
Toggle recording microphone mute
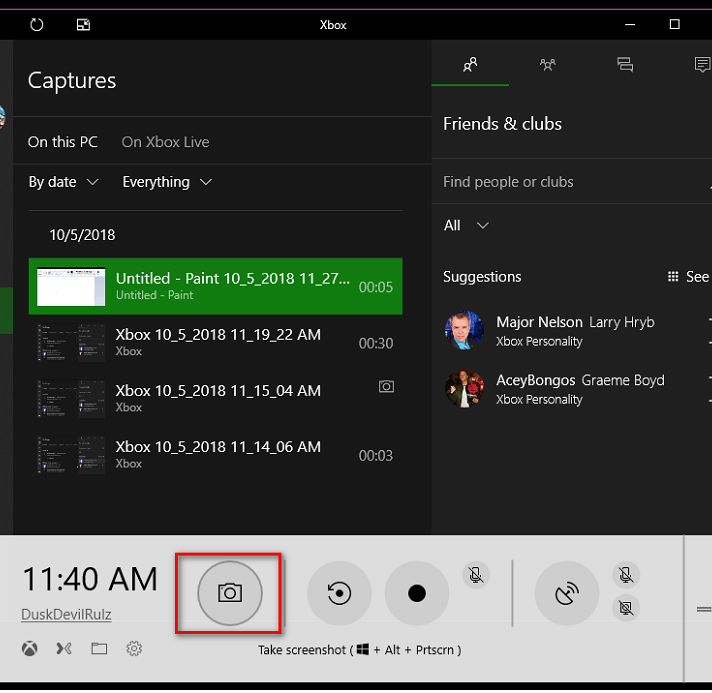coord(476,575)
